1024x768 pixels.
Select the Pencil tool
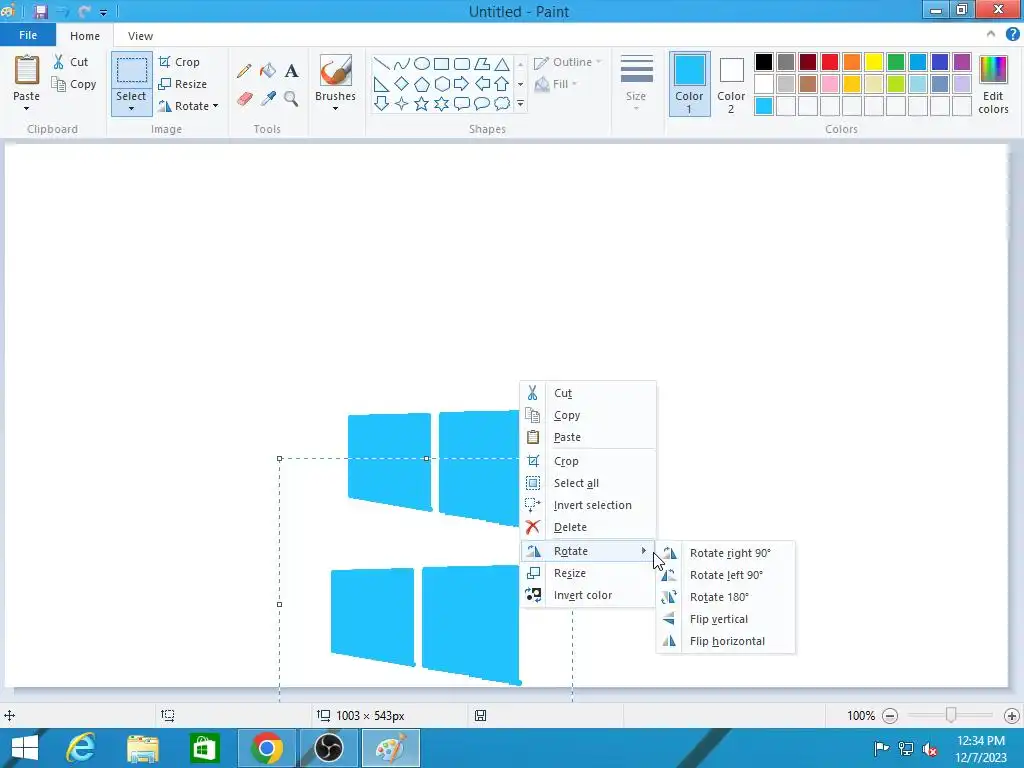[244, 71]
